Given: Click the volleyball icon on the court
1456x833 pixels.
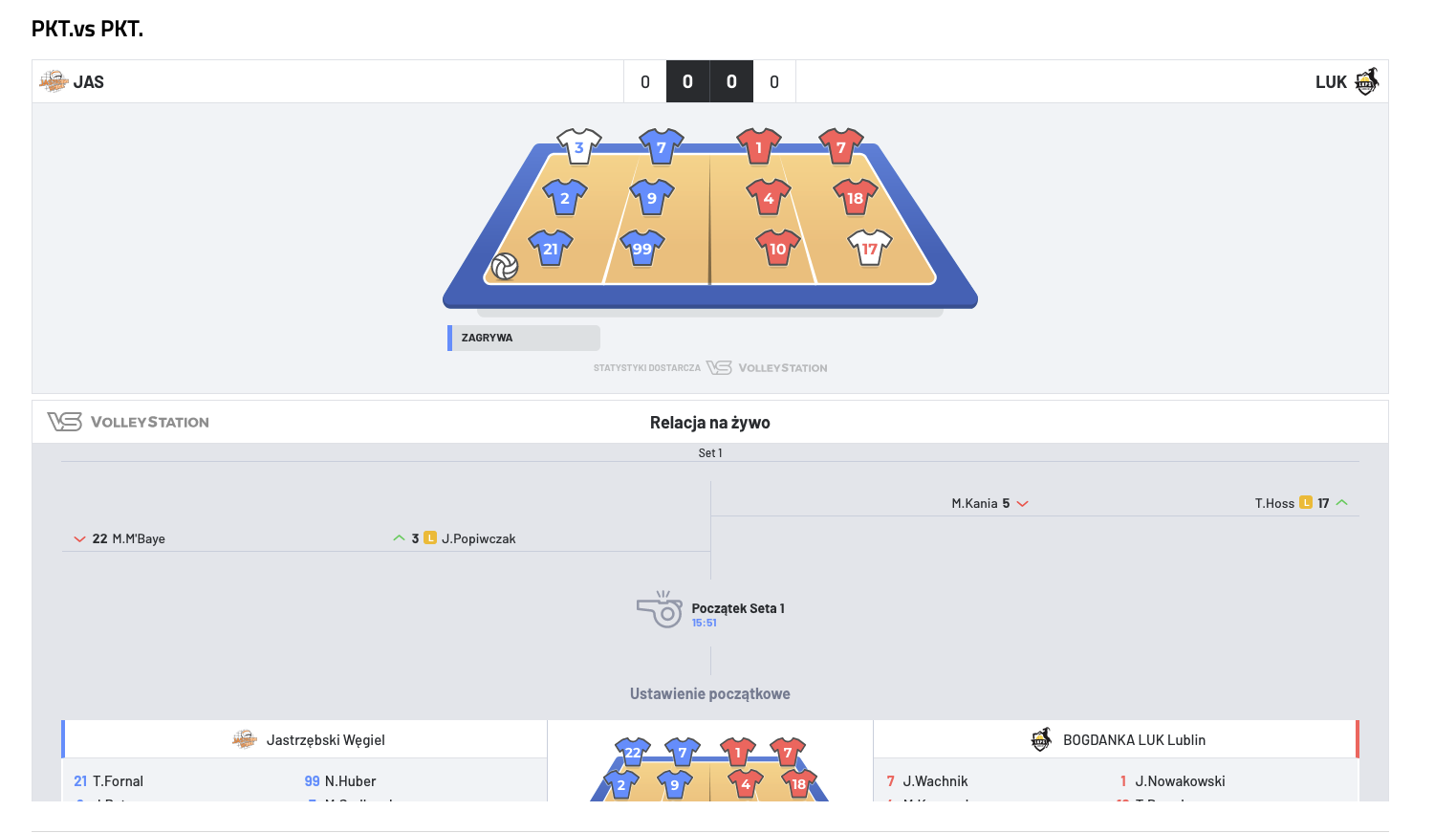Looking at the screenshot, I should [x=505, y=266].
